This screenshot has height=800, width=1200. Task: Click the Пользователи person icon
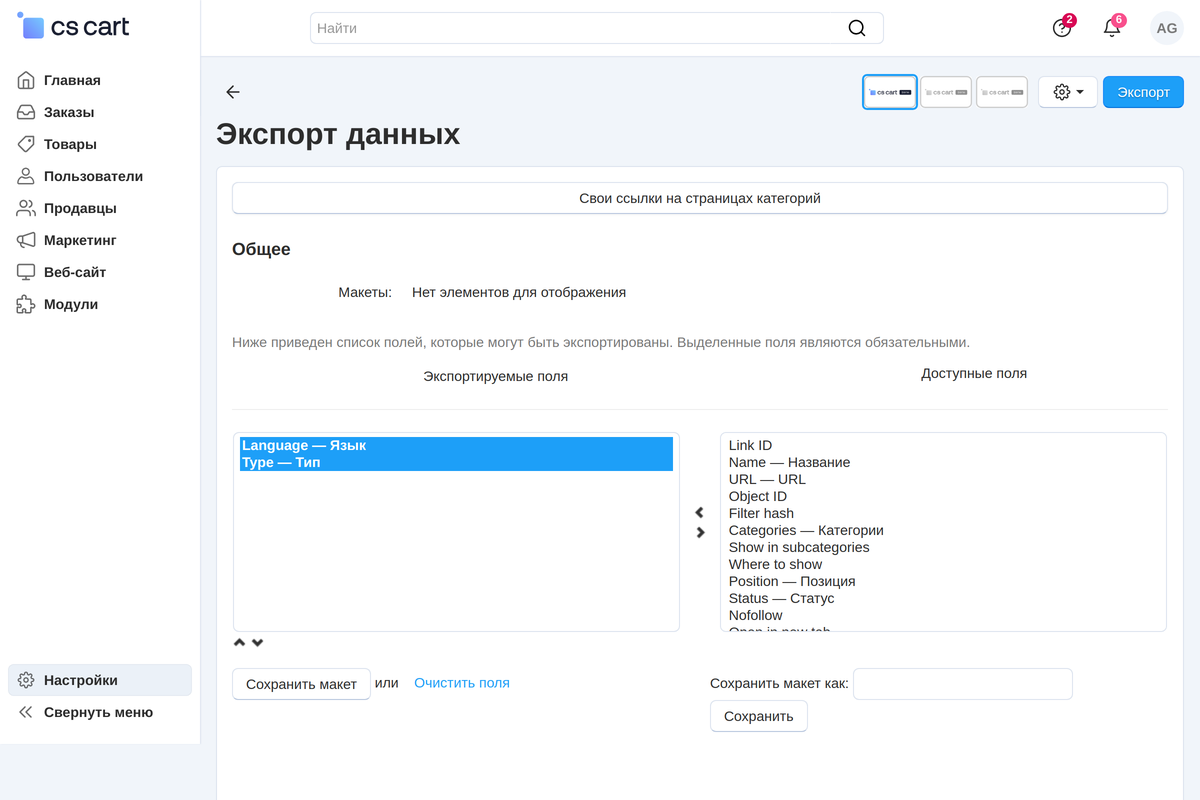[x=26, y=176]
